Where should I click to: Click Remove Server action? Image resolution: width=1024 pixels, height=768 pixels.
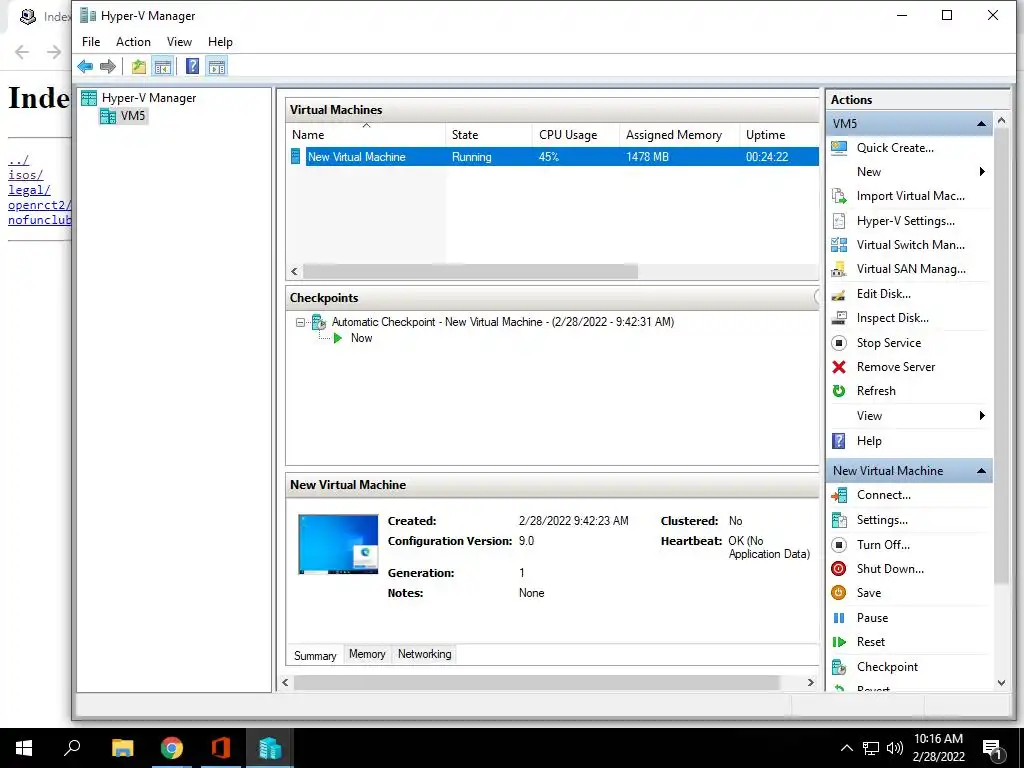(895, 367)
